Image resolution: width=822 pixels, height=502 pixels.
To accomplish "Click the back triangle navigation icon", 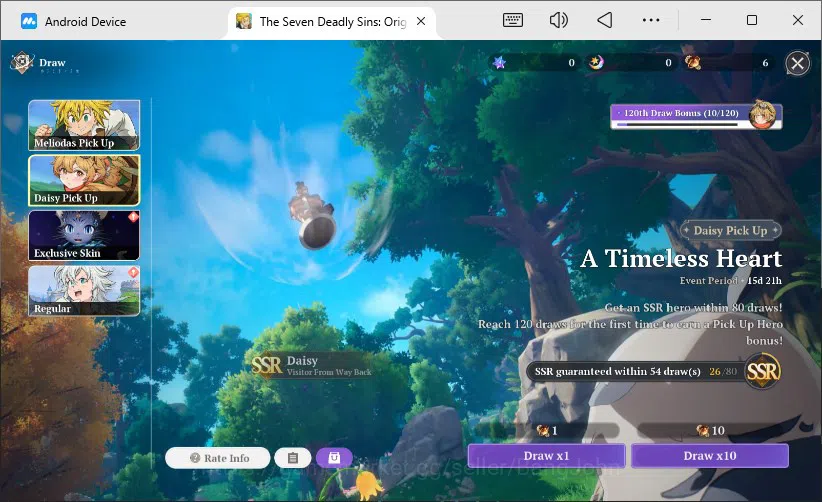I will coord(604,20).
